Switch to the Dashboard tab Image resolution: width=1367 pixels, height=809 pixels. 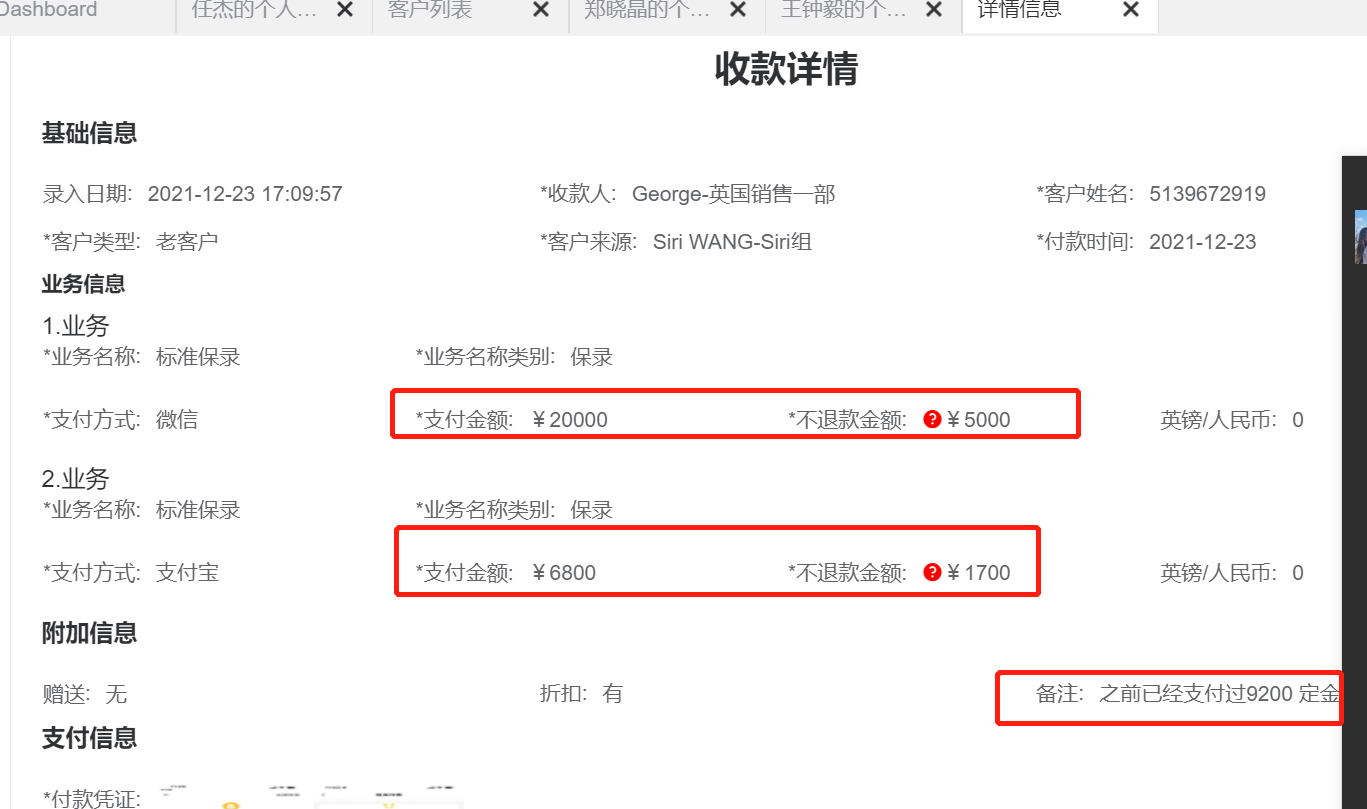(48, 11)
